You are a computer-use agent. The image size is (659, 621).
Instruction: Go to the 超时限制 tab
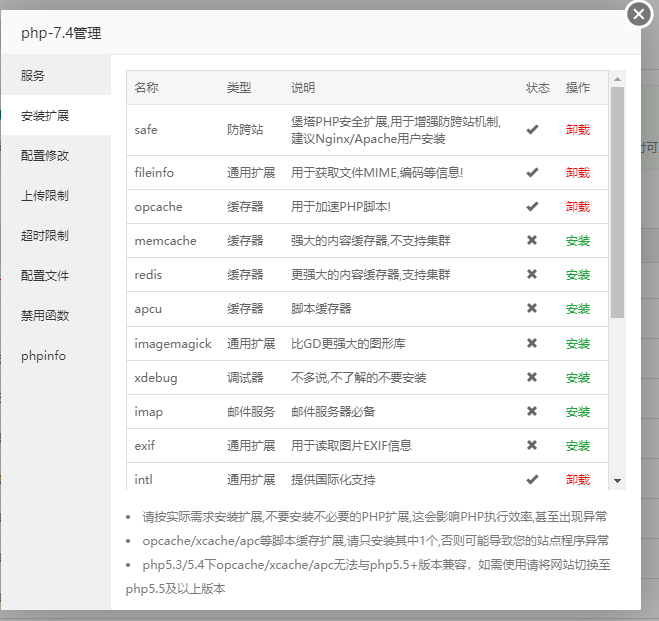click(x=56, y=235)
